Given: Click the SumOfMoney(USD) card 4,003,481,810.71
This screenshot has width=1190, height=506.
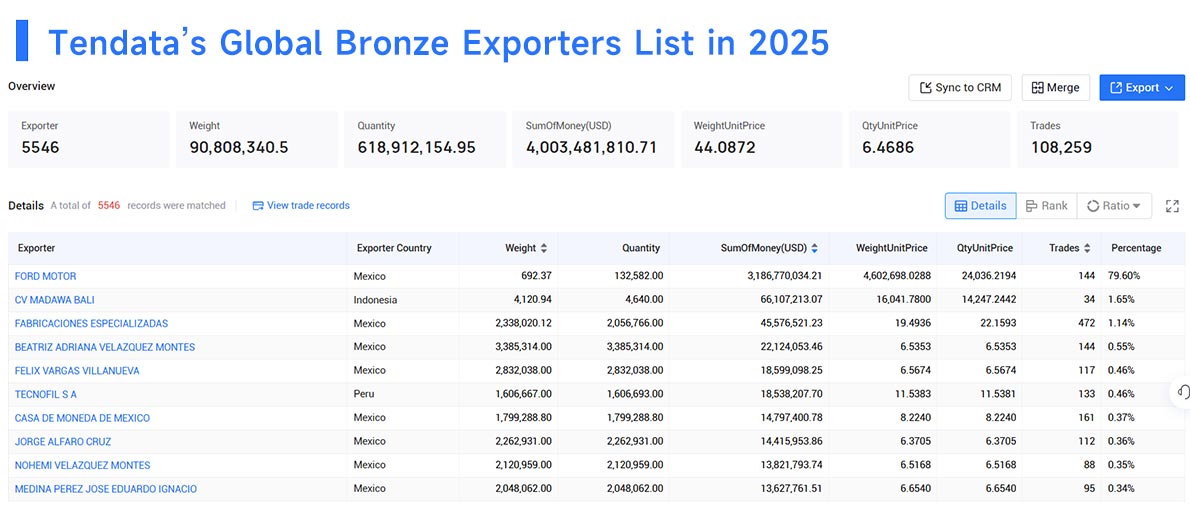Looking at the screenshot, I should (x=593, y=140).
